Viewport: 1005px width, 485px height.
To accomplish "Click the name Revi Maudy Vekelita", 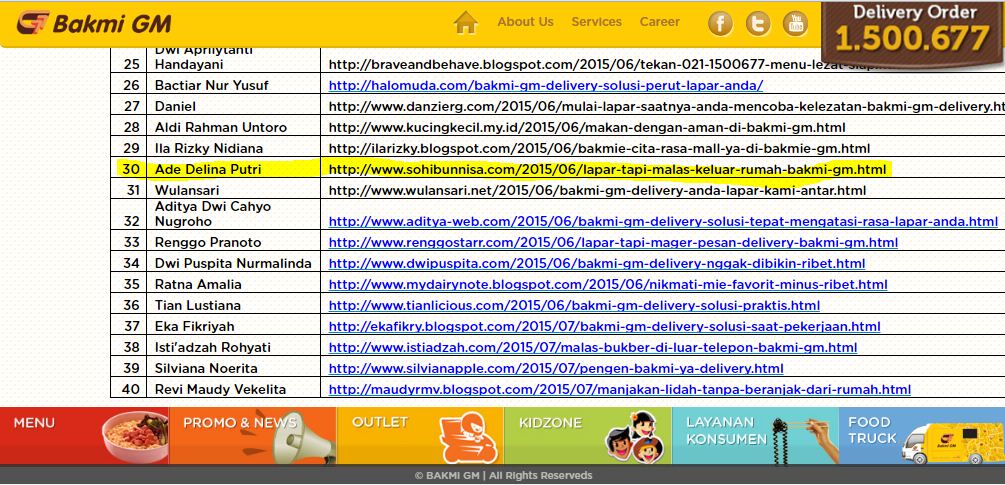I will click(220, 390).
